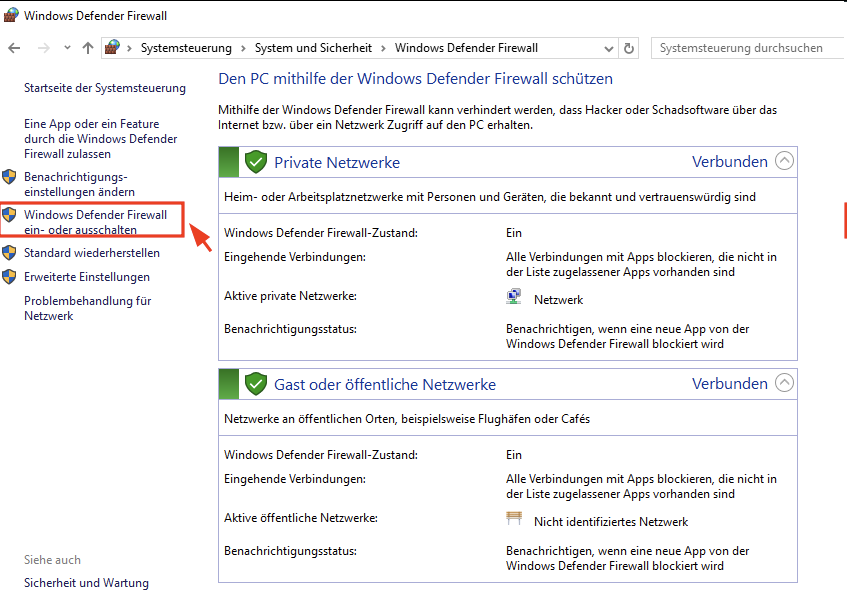Focus the Systemsteuerung durchsuchen search field
847x597 pixels.
(748, 48)
